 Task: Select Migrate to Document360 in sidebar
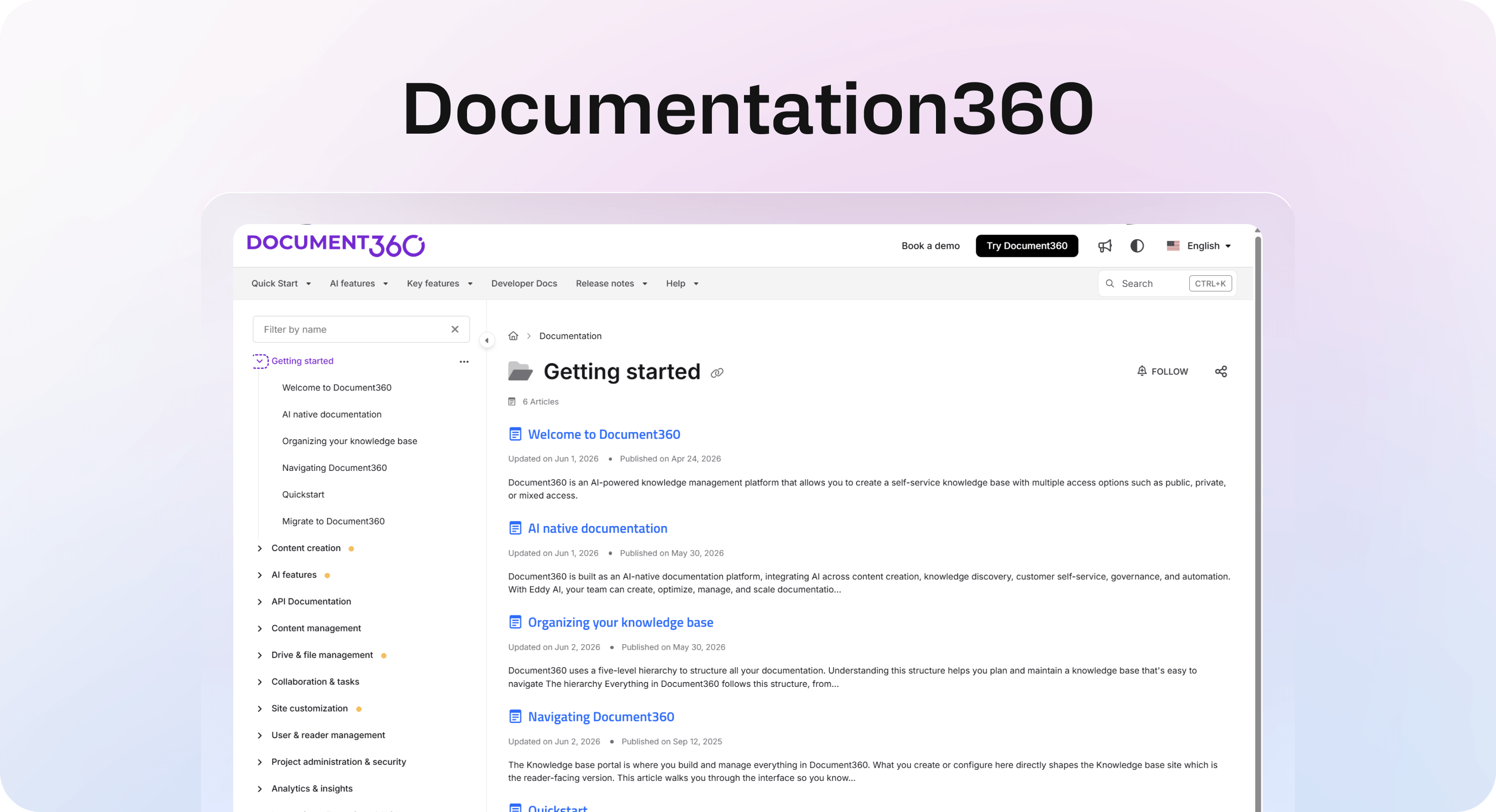tap(333, 521)
